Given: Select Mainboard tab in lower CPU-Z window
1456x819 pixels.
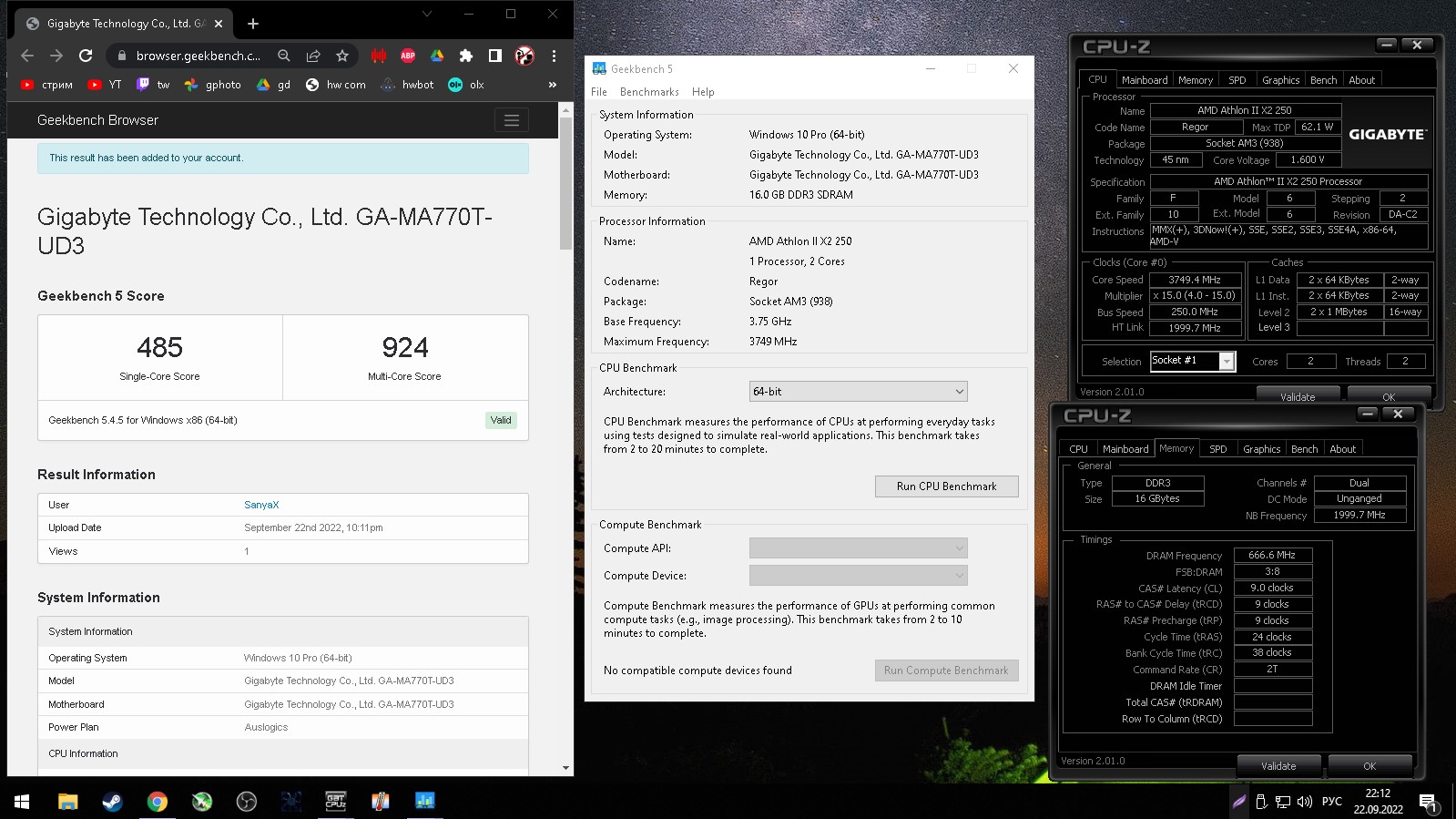Looking at the screenshot, I should 1125,449.
